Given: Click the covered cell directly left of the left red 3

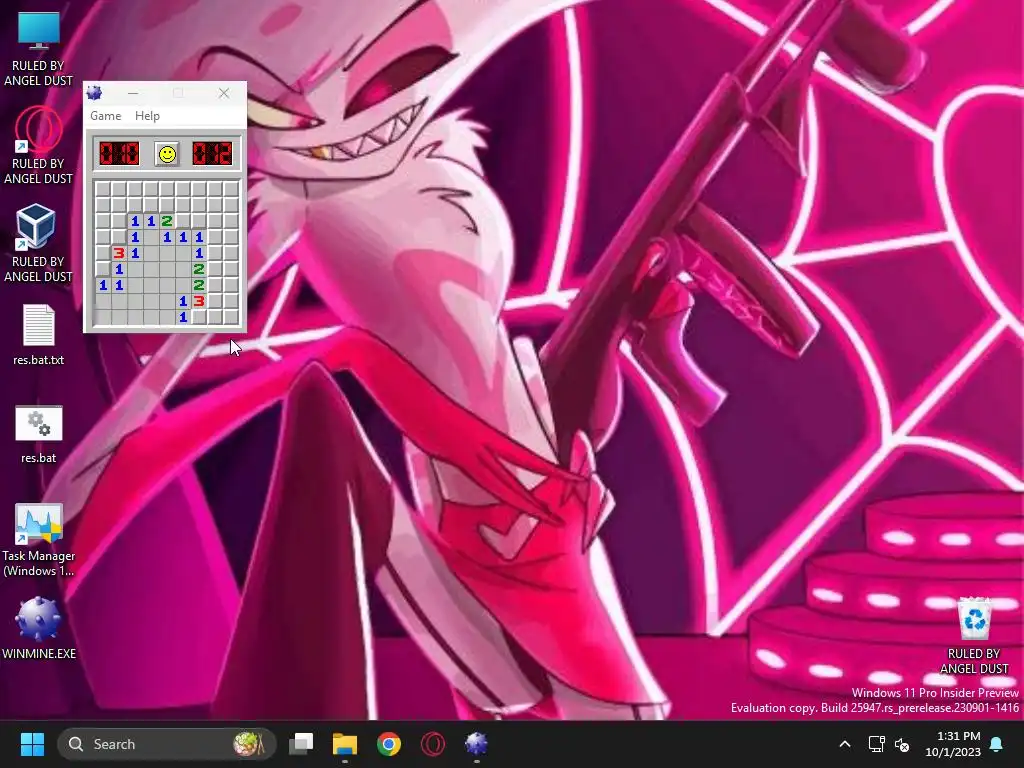Looking at the screenshot, I should point(103,253).
